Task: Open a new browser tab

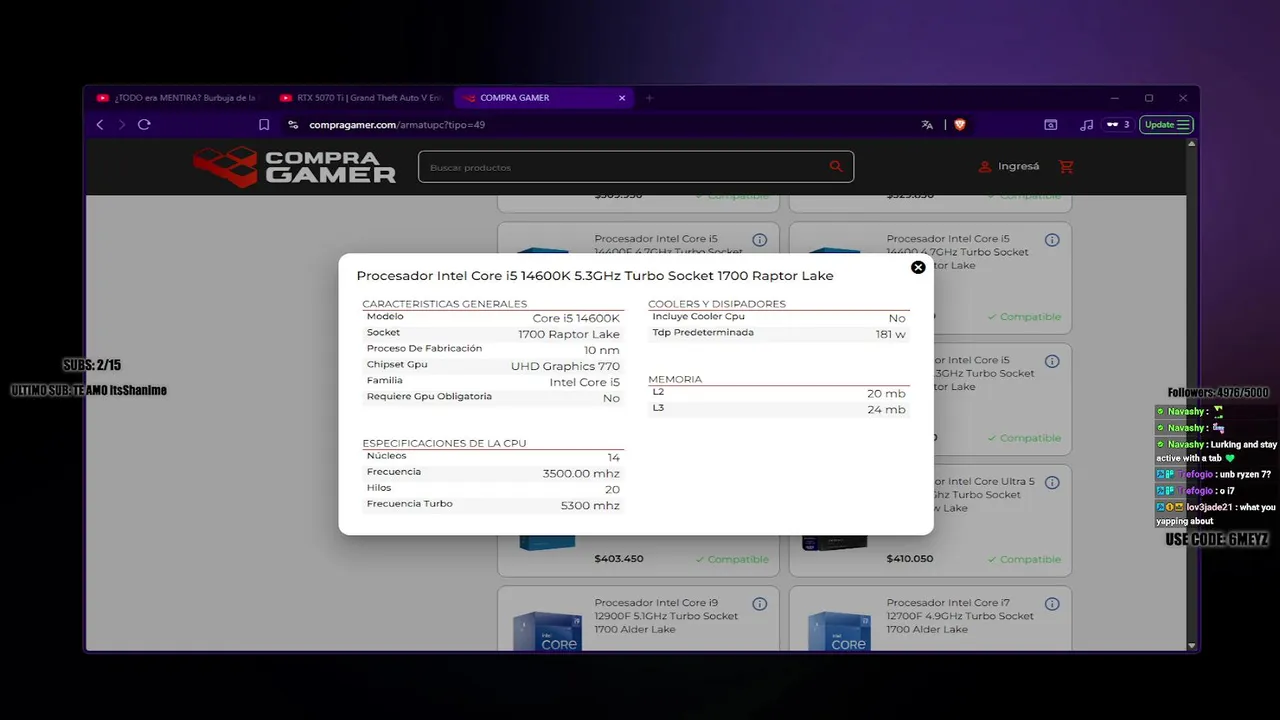Action: pos(649,98)
